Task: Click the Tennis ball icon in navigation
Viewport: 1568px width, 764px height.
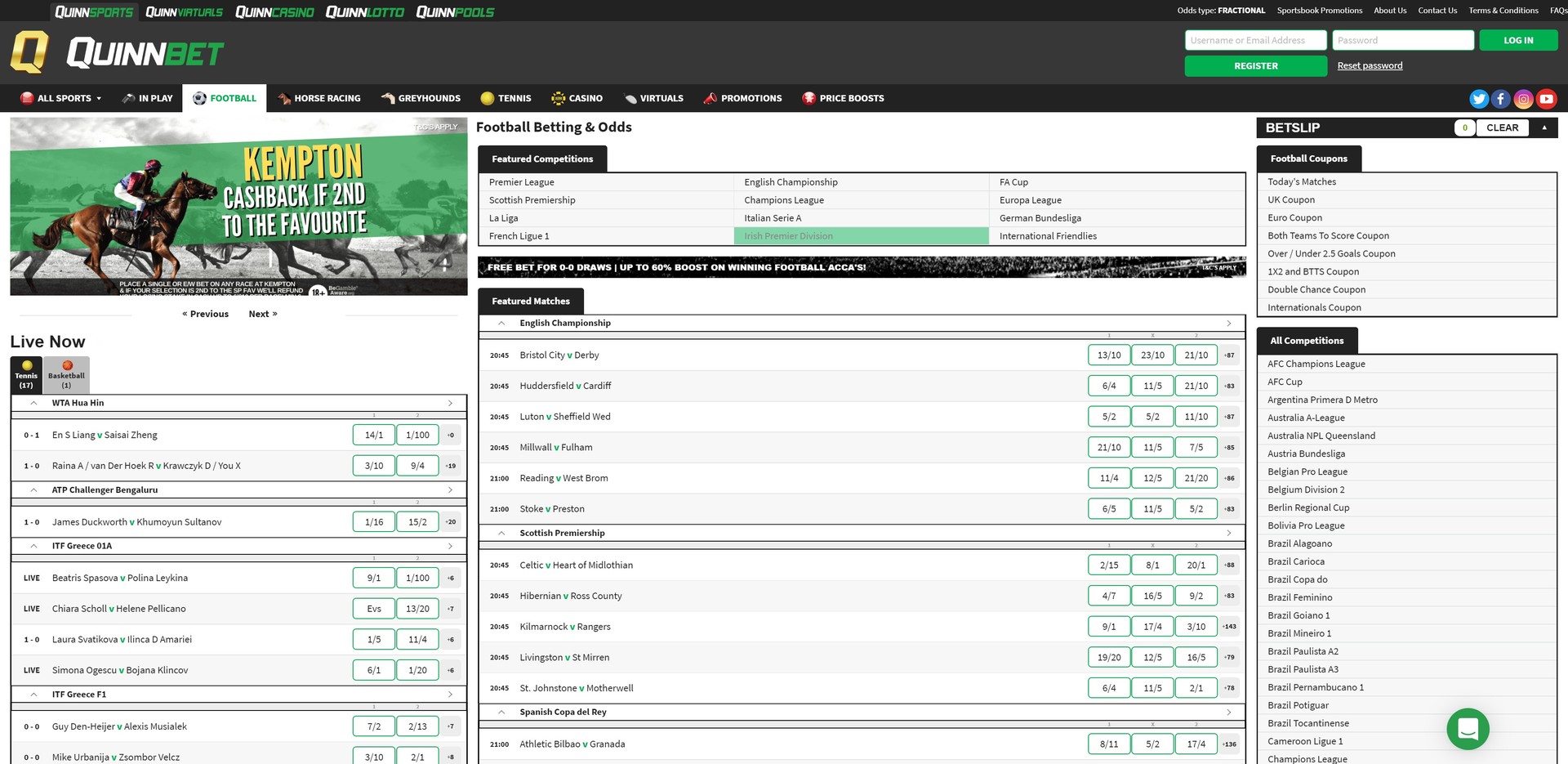Action: [488, 98]
